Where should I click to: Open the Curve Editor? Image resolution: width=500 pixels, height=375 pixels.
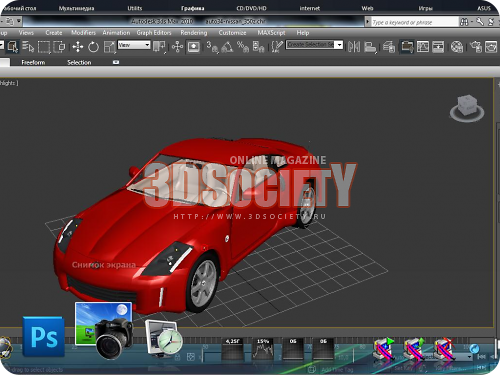click(423, 47)
